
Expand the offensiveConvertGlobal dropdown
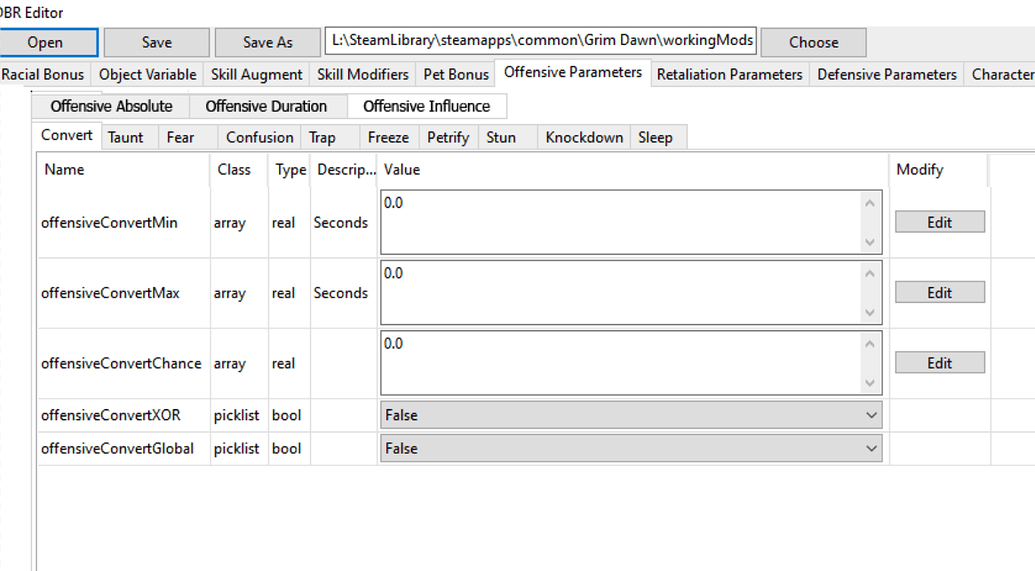[x=631, y=449]
